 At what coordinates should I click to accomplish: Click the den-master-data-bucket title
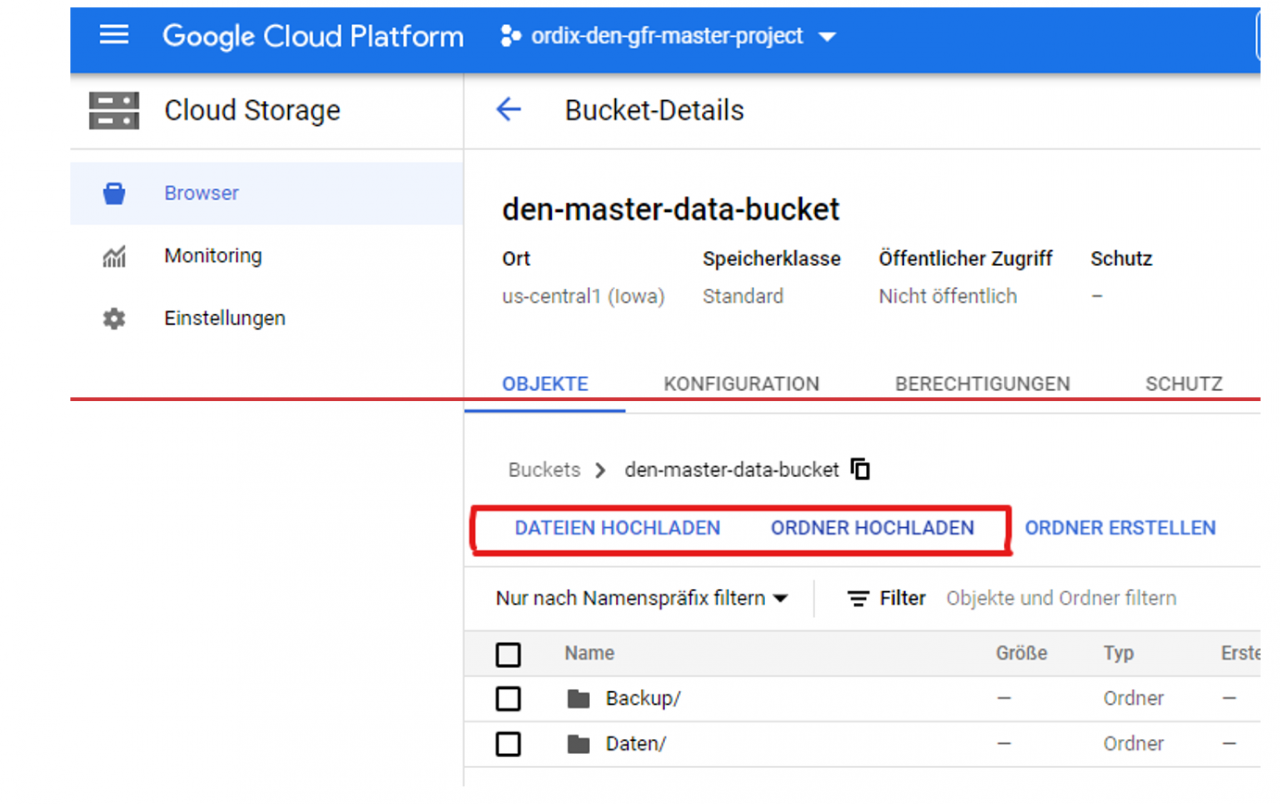pyautogui.click(x=670, y=210)
